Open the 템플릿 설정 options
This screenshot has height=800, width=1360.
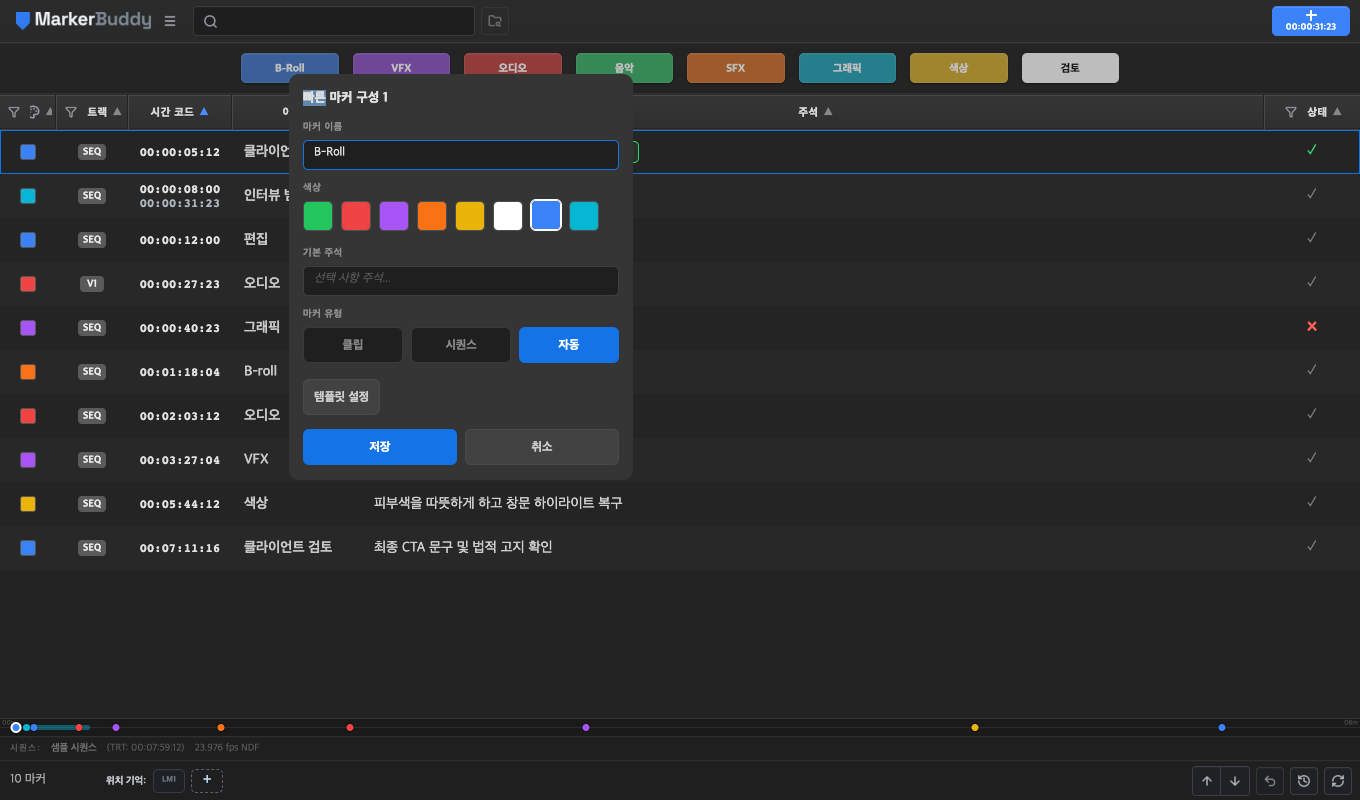341,397
